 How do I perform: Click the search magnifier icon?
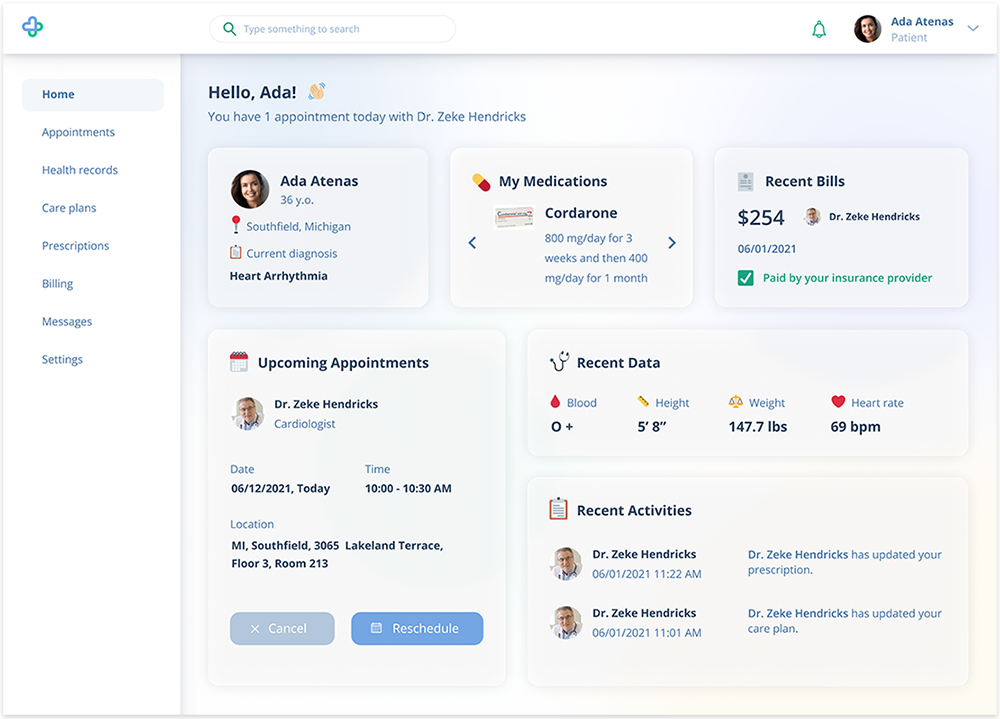[229, 29]
